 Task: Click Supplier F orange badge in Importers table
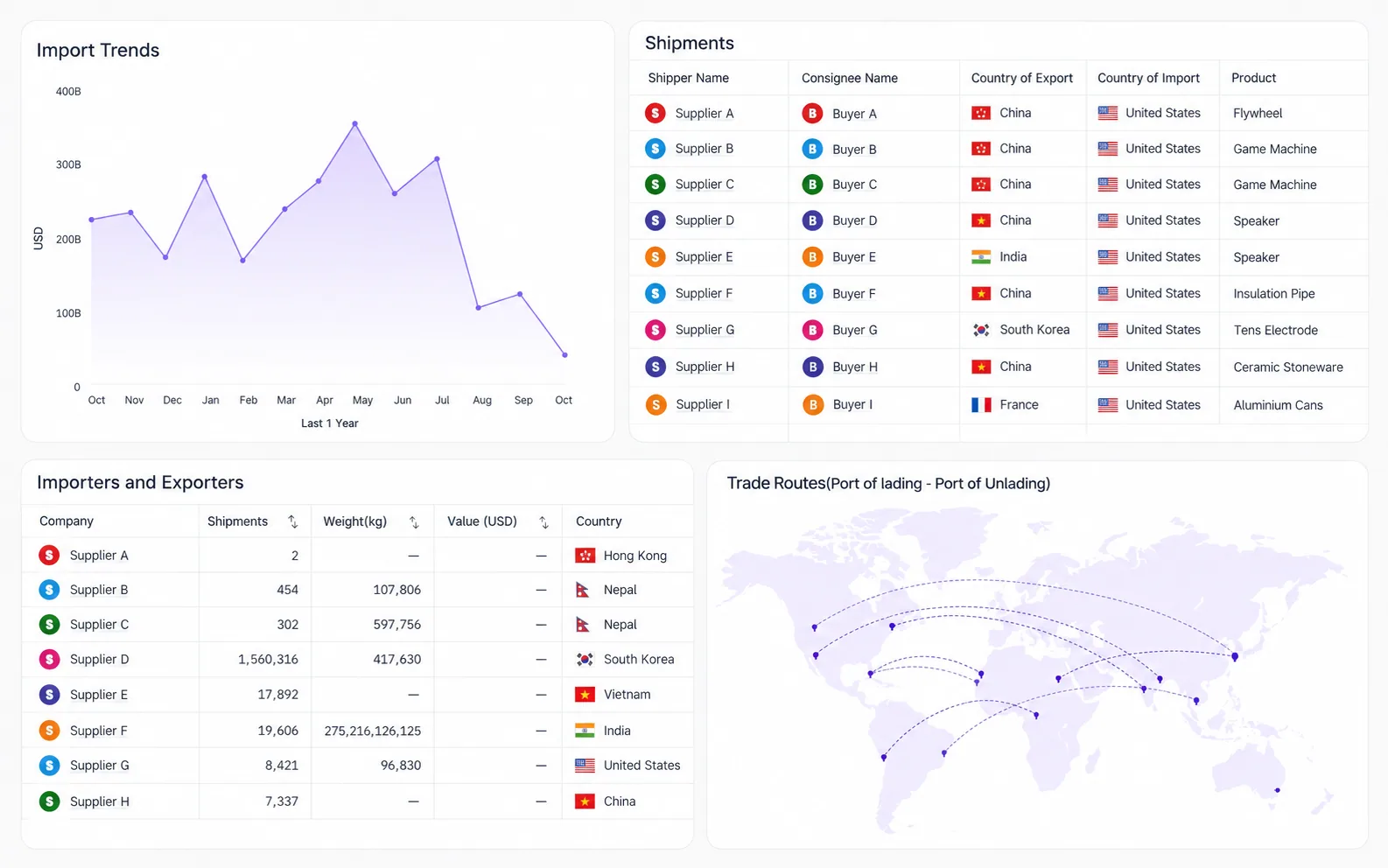(50, 730)
